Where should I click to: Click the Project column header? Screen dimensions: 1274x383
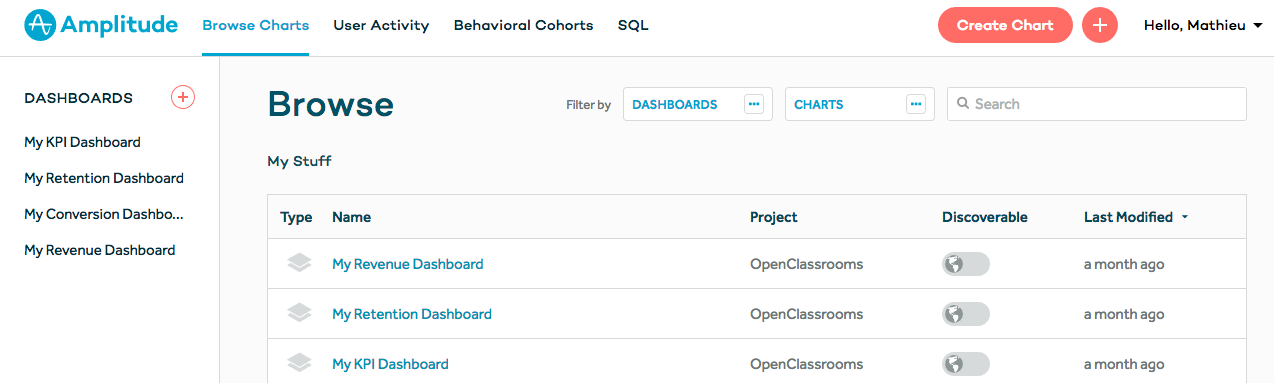pyautogui.click(x=774, y=217)
